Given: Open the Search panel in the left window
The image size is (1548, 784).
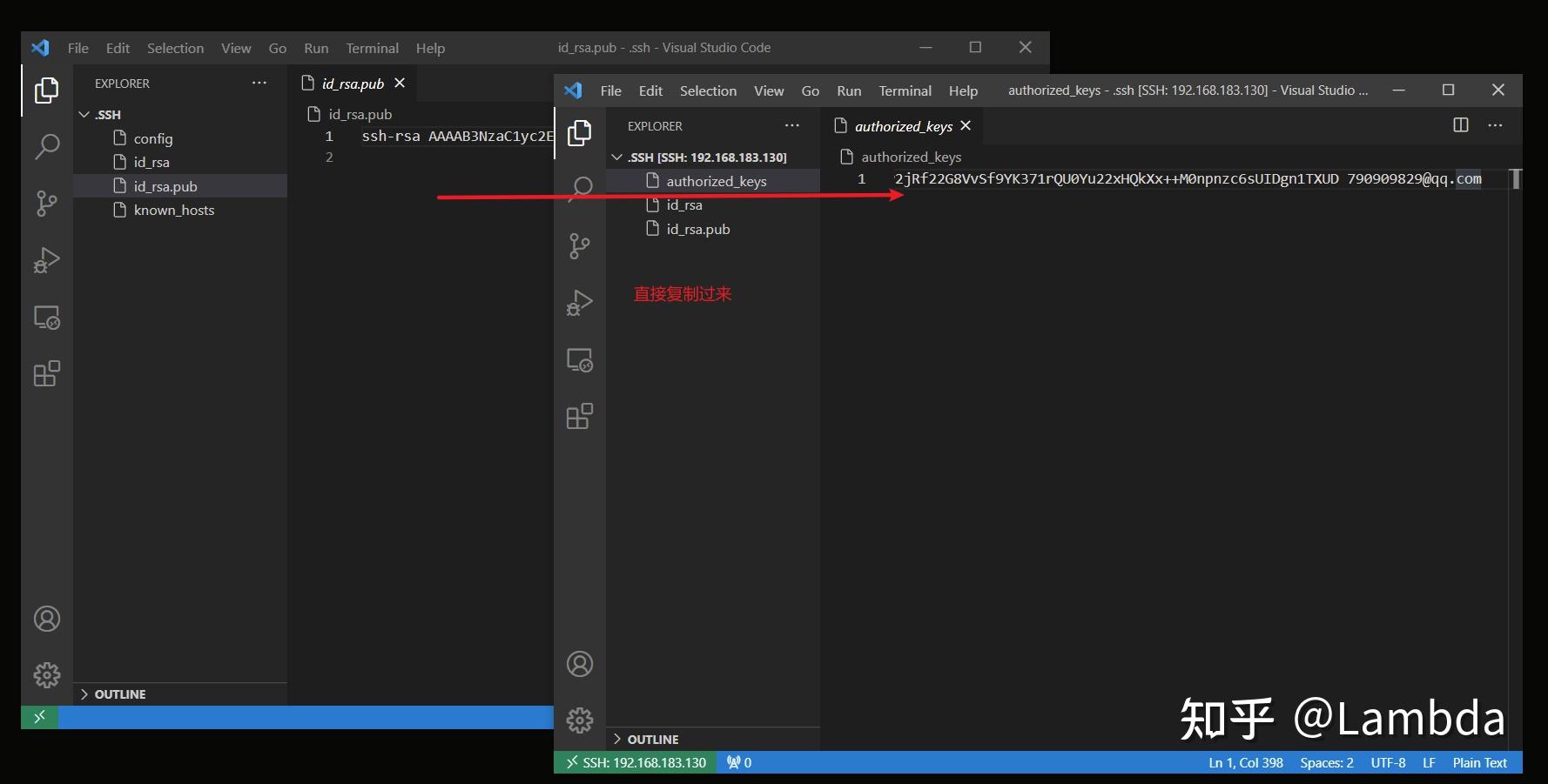Looking at the screenshot, I should 46,147.
